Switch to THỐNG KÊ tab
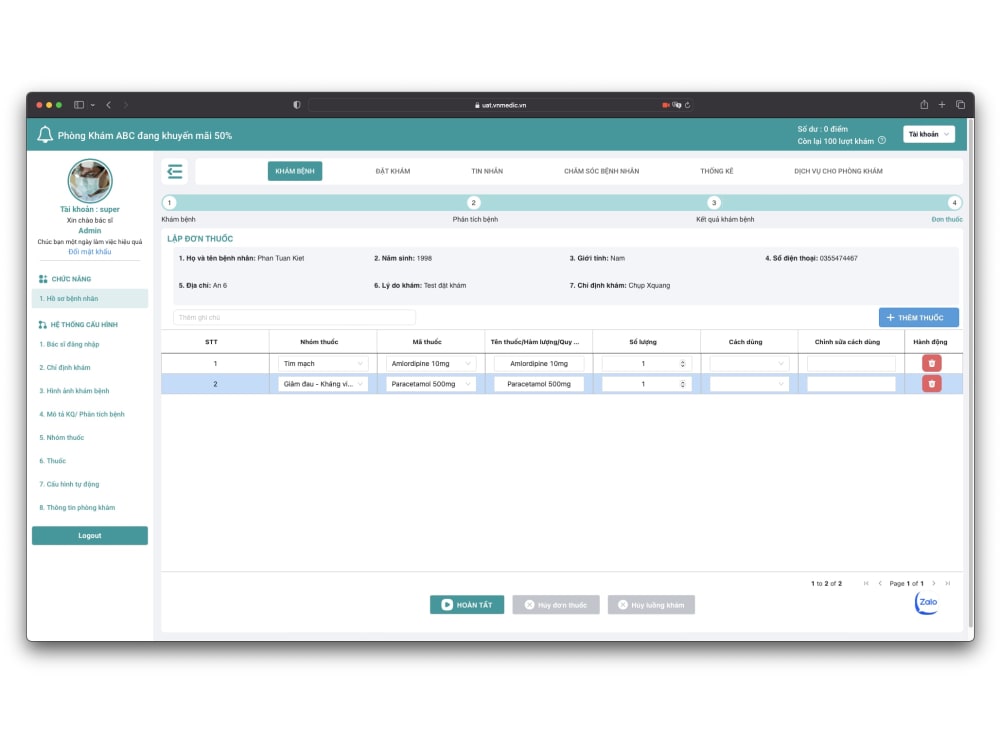This screenshot has height=750, width=1000. 717,171
